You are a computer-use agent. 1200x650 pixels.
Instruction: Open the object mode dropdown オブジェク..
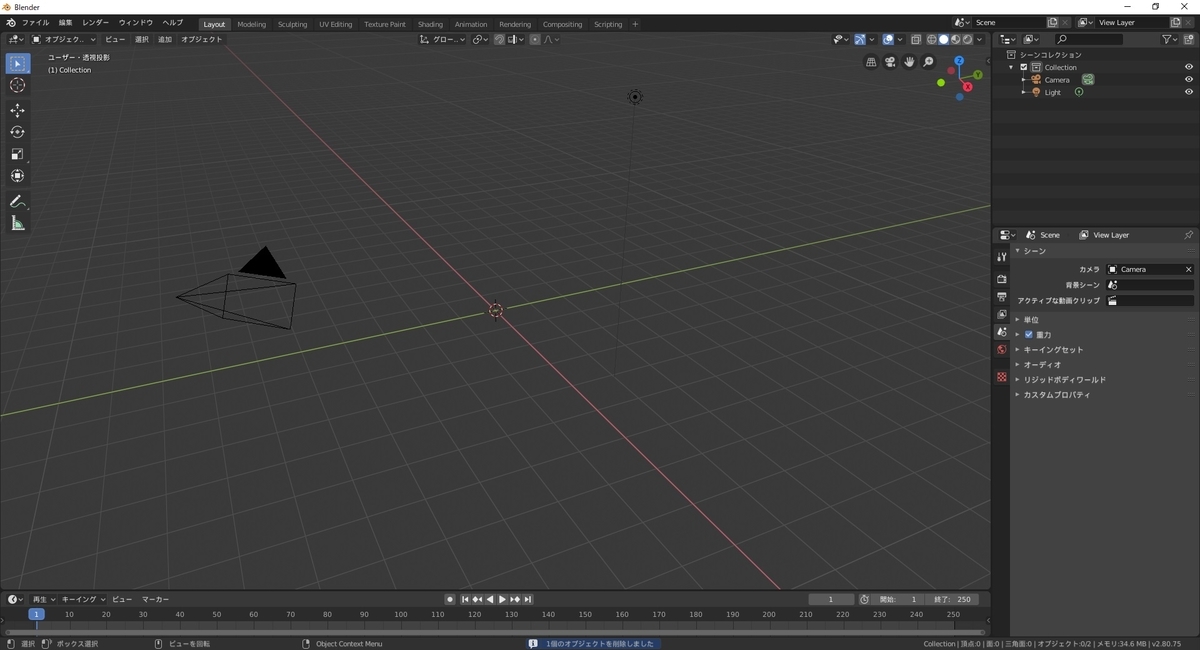pyautogui.click(x=64, y=40)
